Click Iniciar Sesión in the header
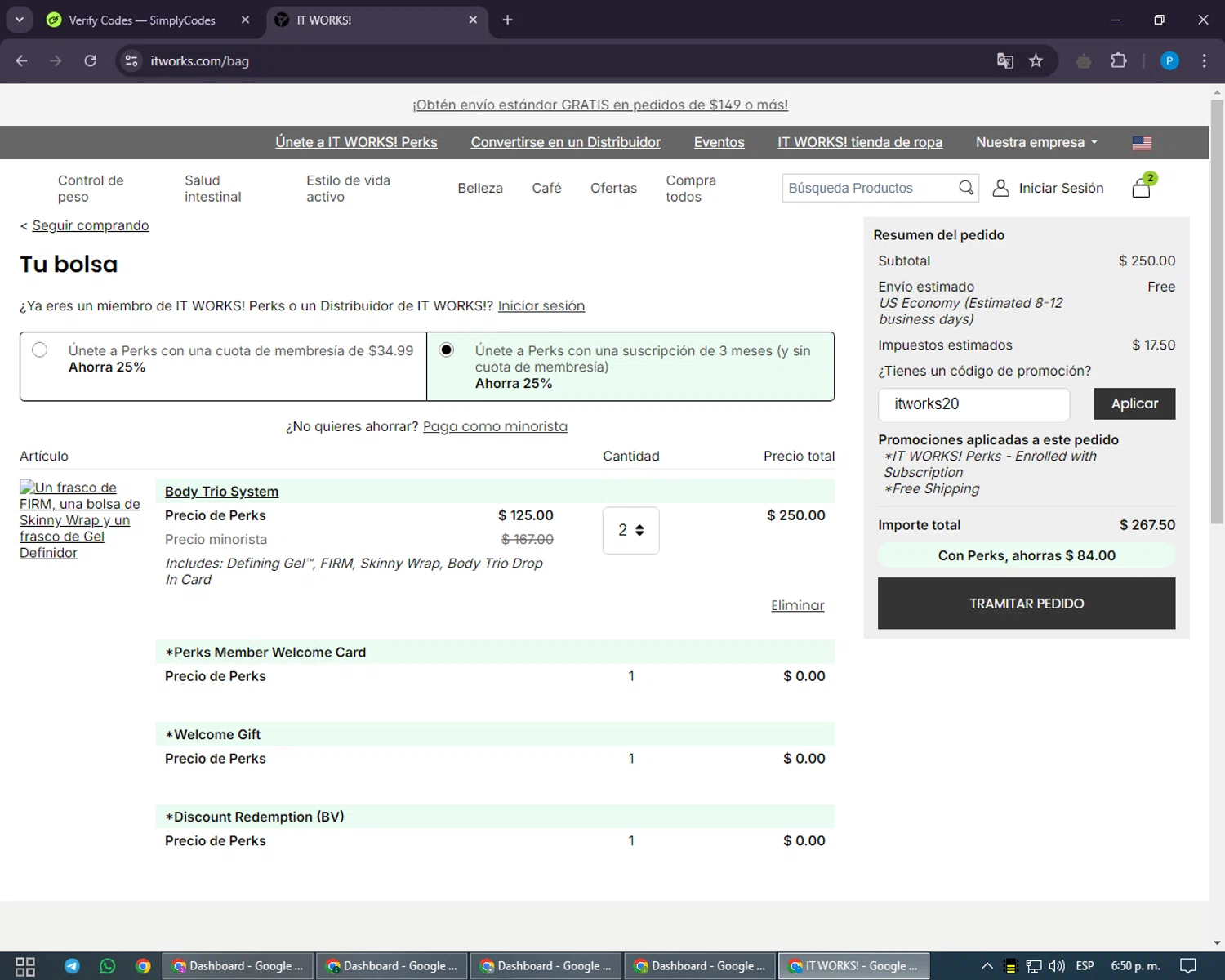The height and width of the screenshot is (980, 1225). pyautogui.click(x=1061, y=188)
